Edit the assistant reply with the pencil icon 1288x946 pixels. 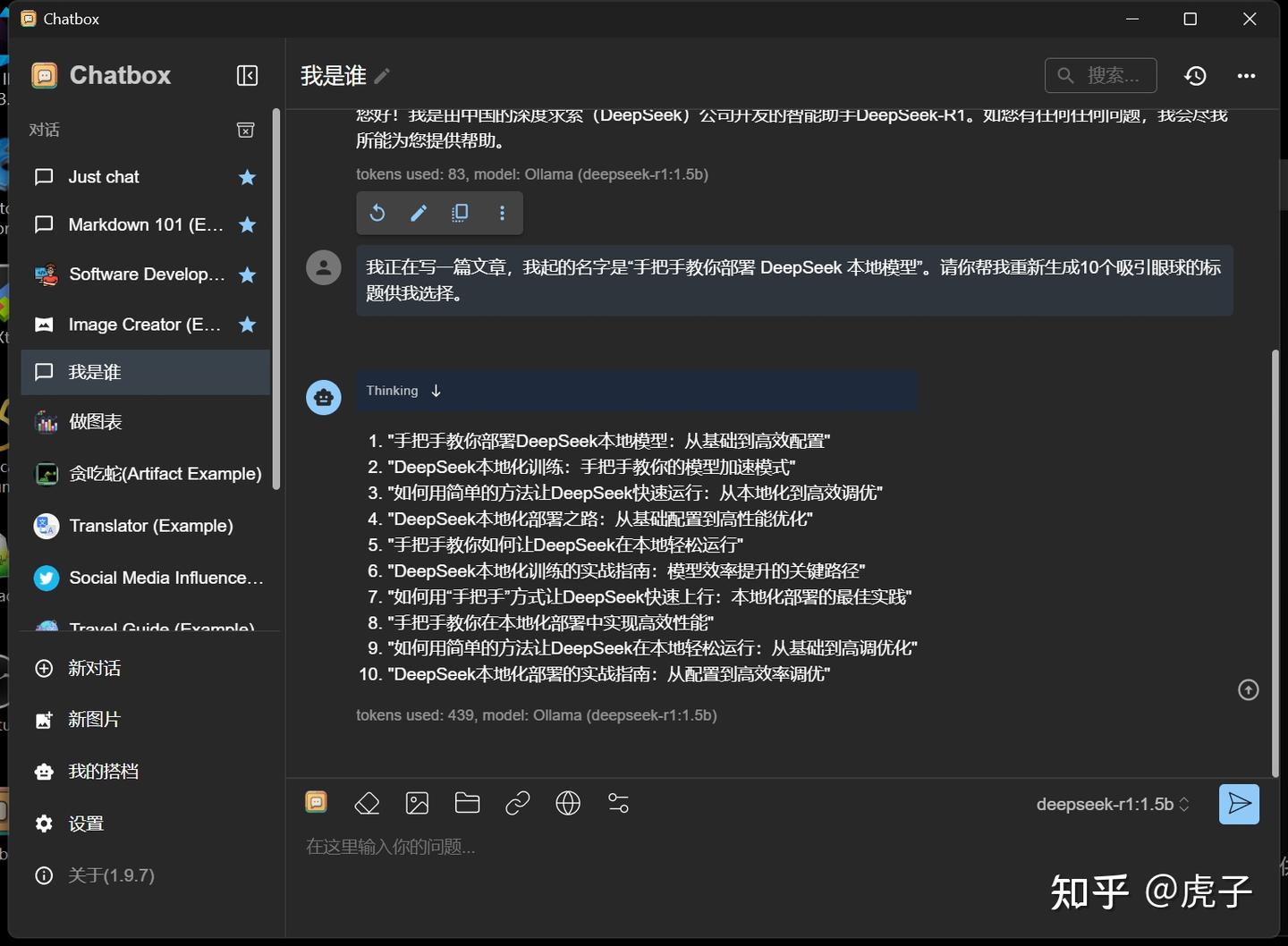pos(418,213)
